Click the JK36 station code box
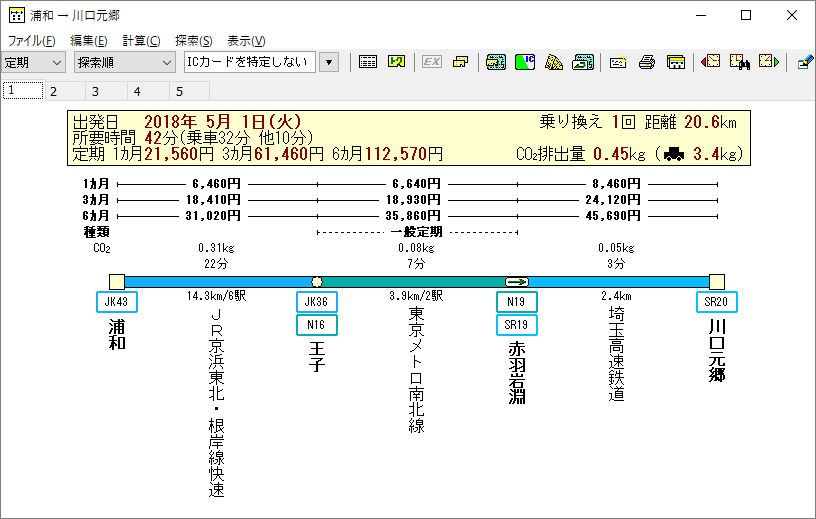The height and width of the screenshot is (519, 816). click(317, 302)
